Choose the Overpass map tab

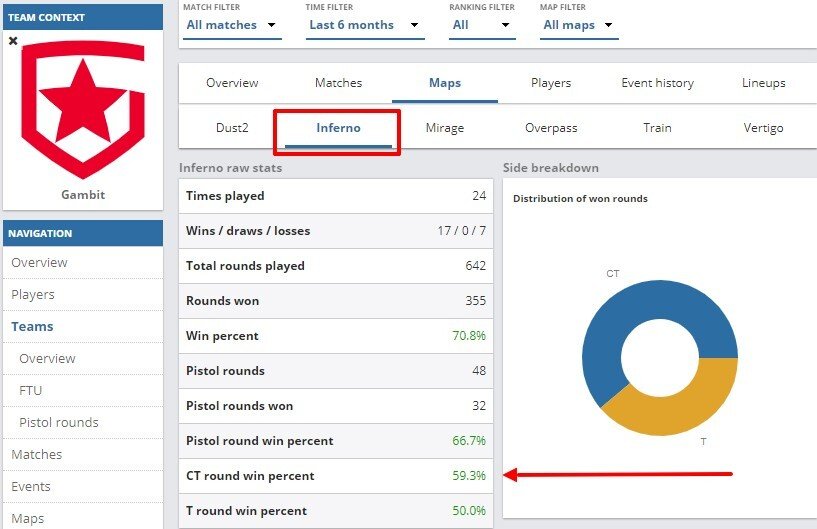tap(551, 128)
